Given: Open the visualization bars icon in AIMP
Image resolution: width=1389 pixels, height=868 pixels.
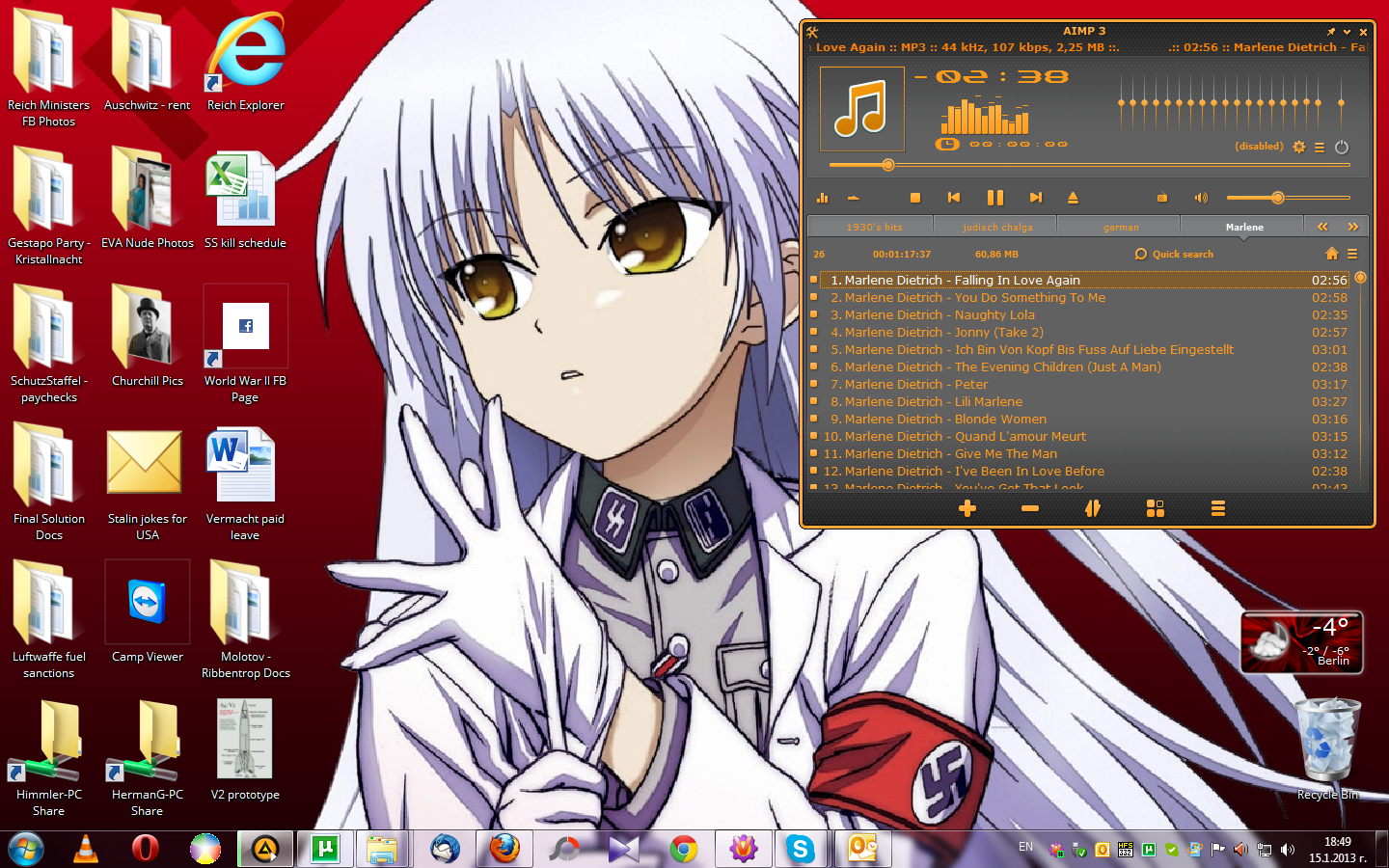Looking at the screenshot, I should pyautogui.click(x=823, y=198).
